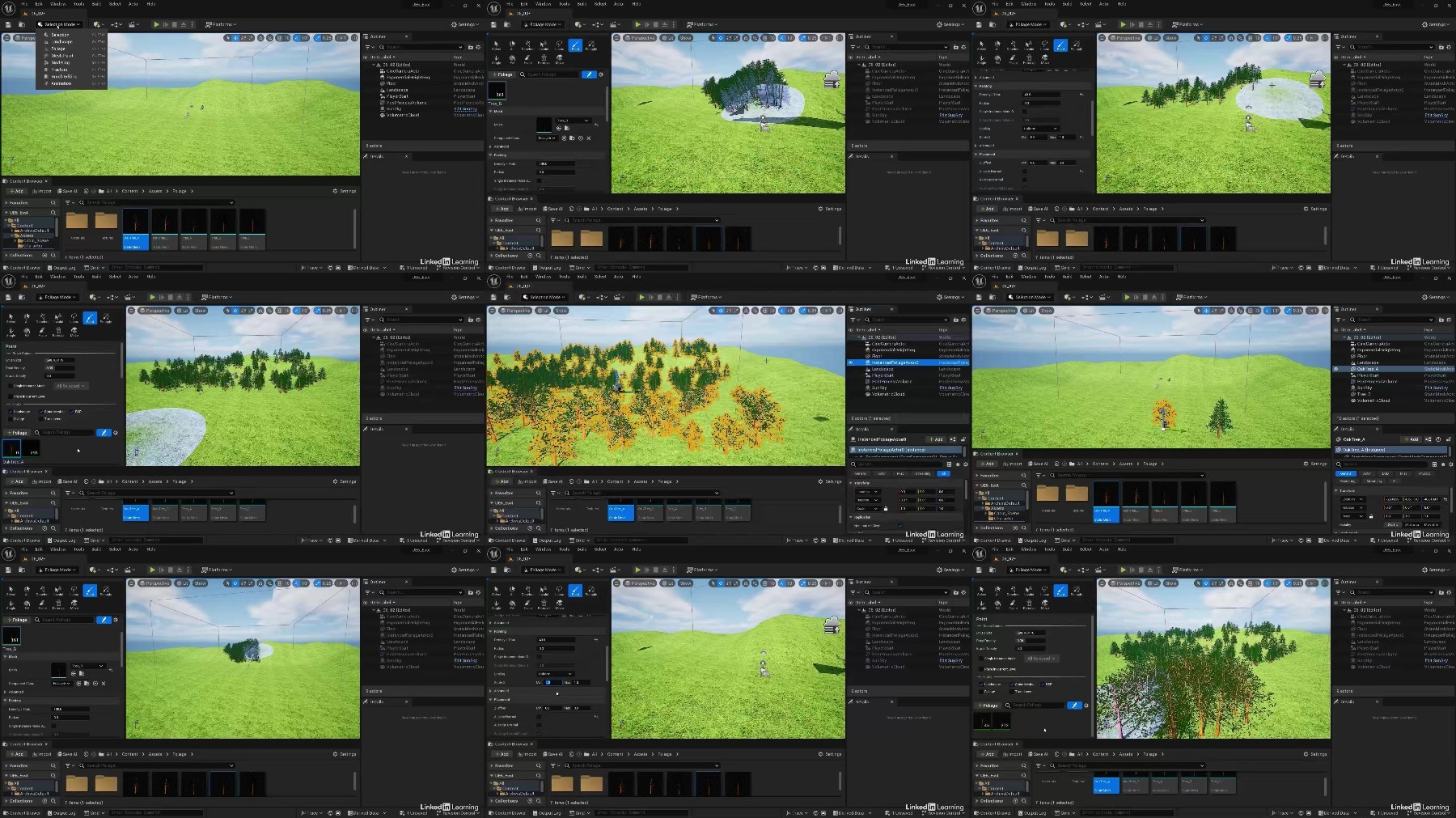The height and width of the screenshot is (818, 1456).
Task: Bottom-right frame: click the +Foliage button
Action: click(988, 706)
